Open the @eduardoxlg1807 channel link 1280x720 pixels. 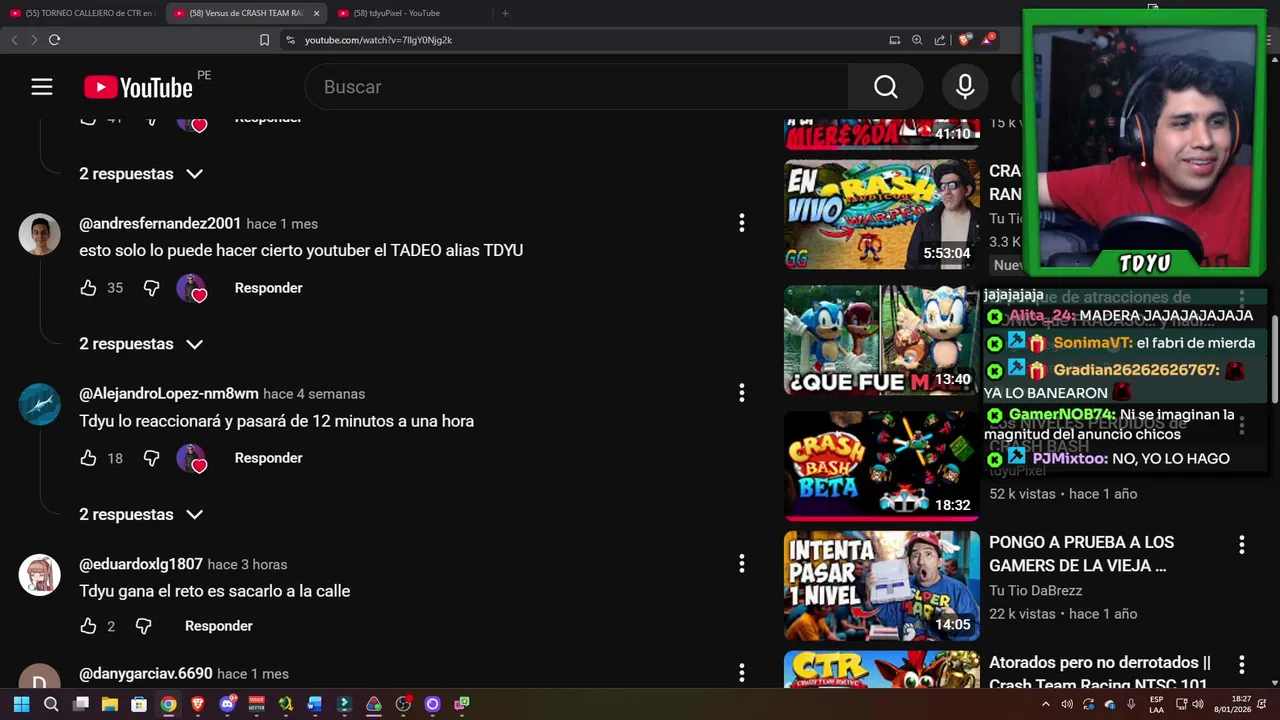(x=141, y=564)
